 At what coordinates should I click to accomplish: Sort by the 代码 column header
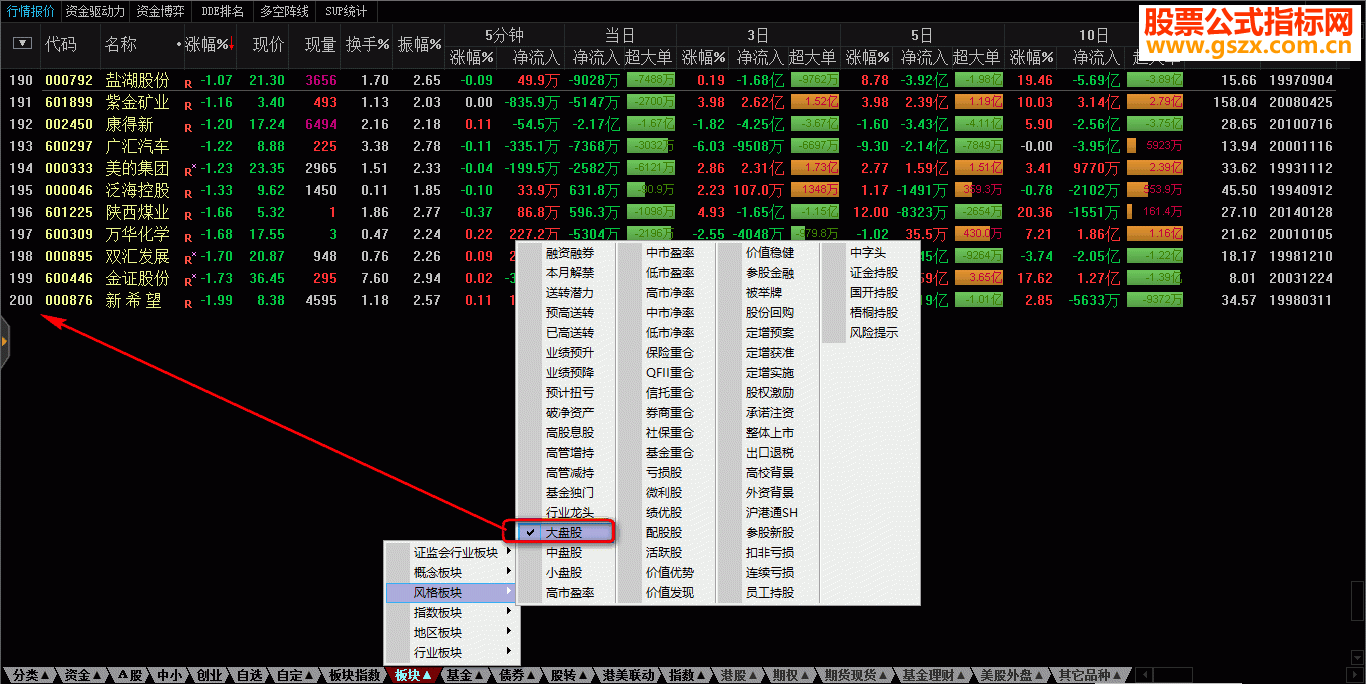60,44
